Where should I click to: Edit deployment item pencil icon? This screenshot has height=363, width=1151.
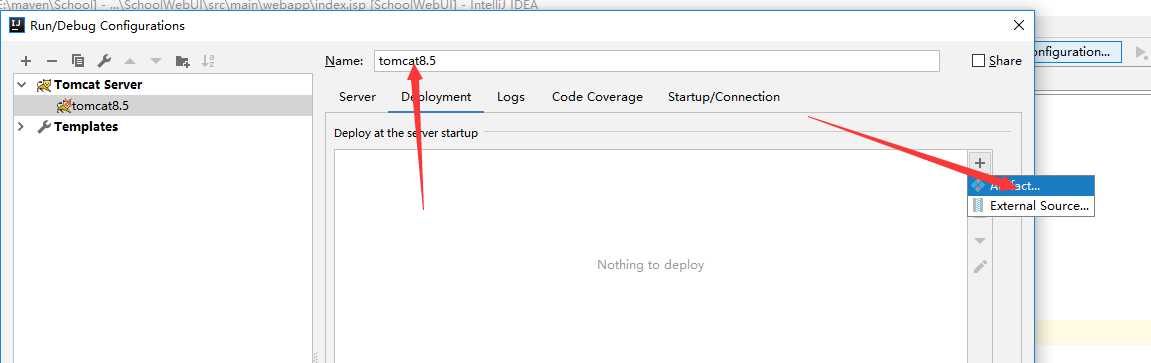click(979, 266)
